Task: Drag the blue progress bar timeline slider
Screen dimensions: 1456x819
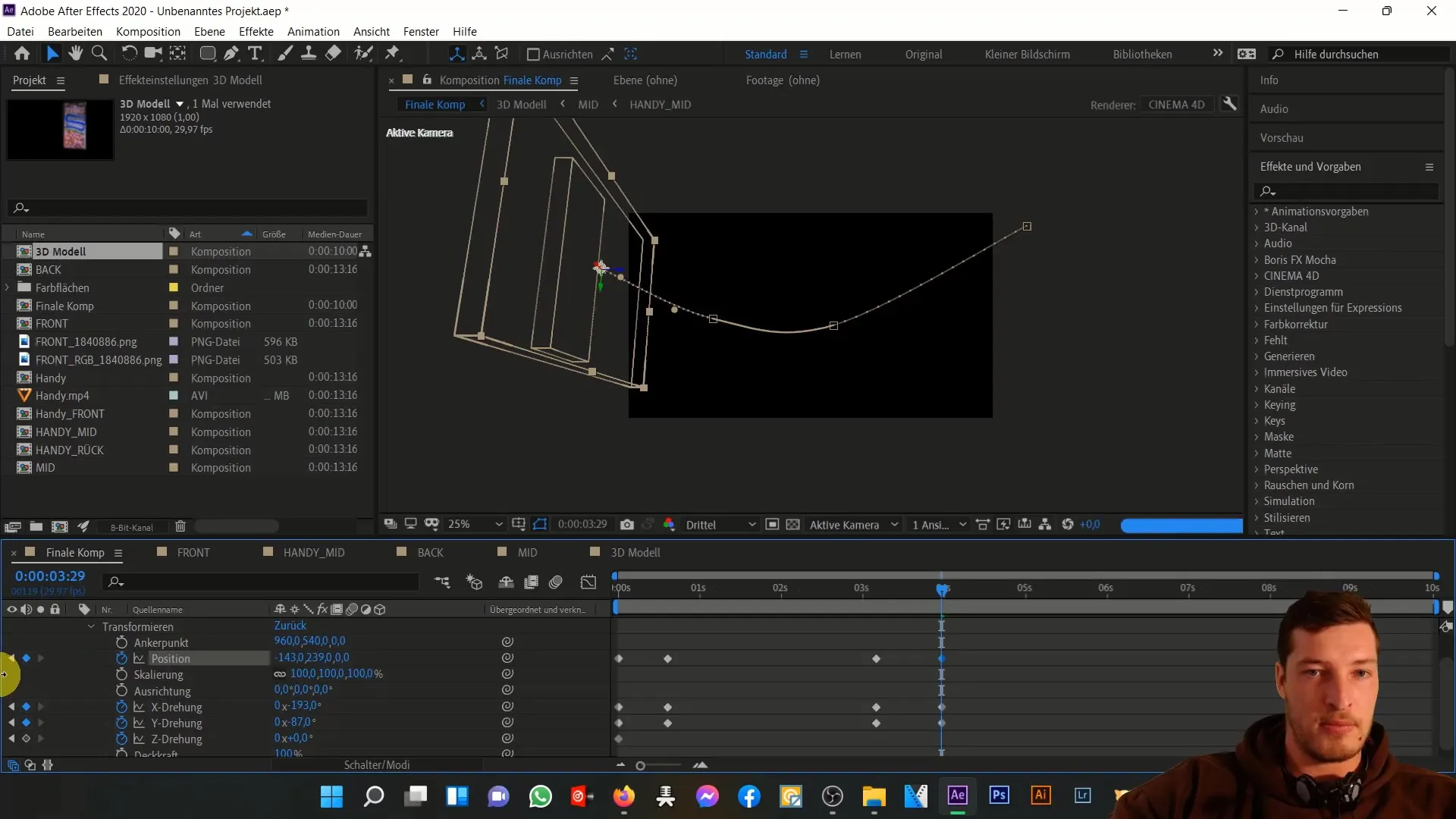Action: 942,588
